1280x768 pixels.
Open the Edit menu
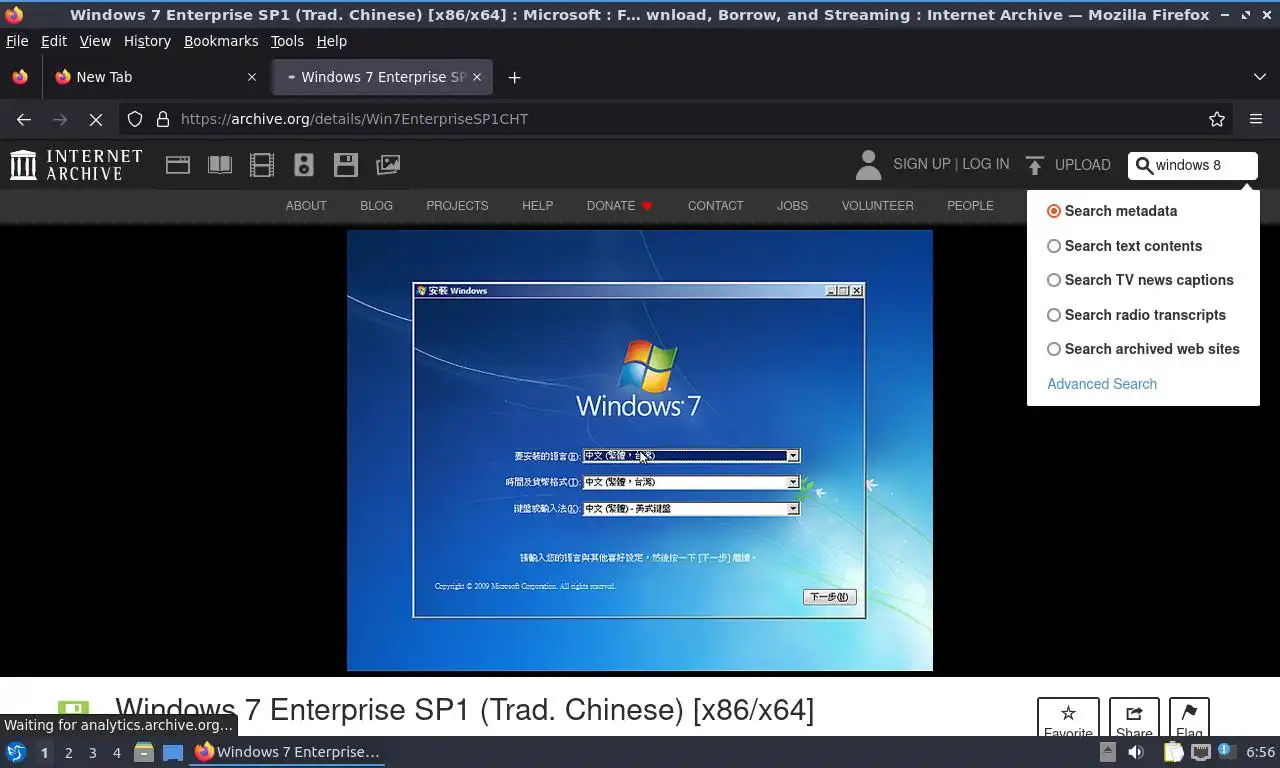coord(54,41)
